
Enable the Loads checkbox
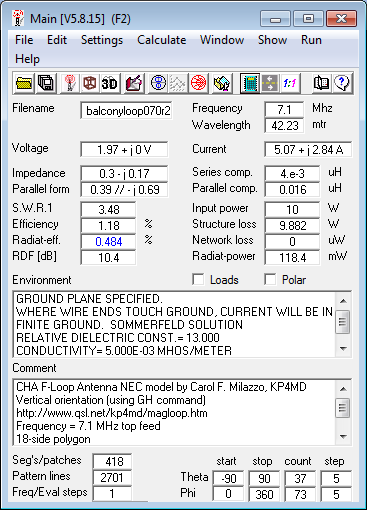(x=198, y=279)
